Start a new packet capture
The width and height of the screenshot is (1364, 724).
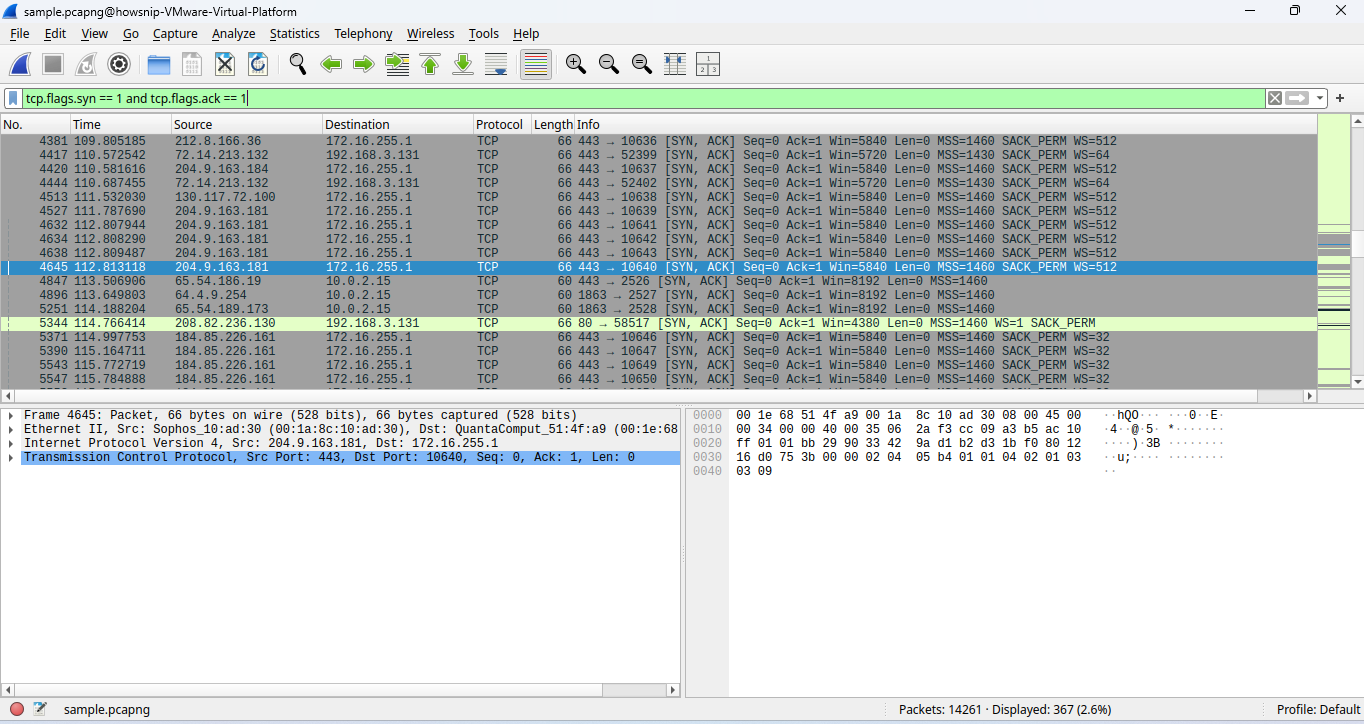pyautogui.click(x=20, y=64)
